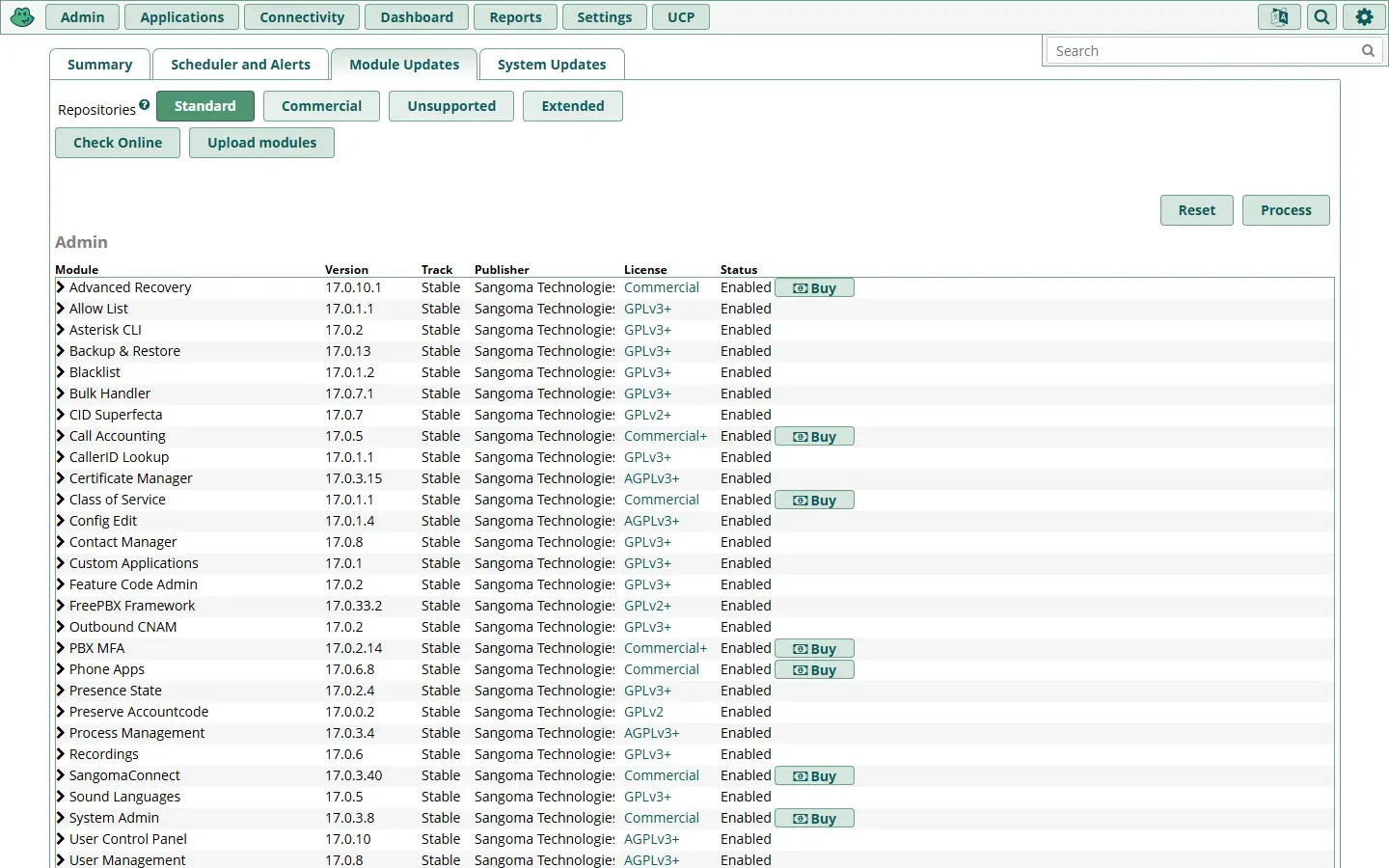Screen dimensions: 1389x868
Task: Open the Commercial license link for Phone Apps
Action: click(662, 669)
